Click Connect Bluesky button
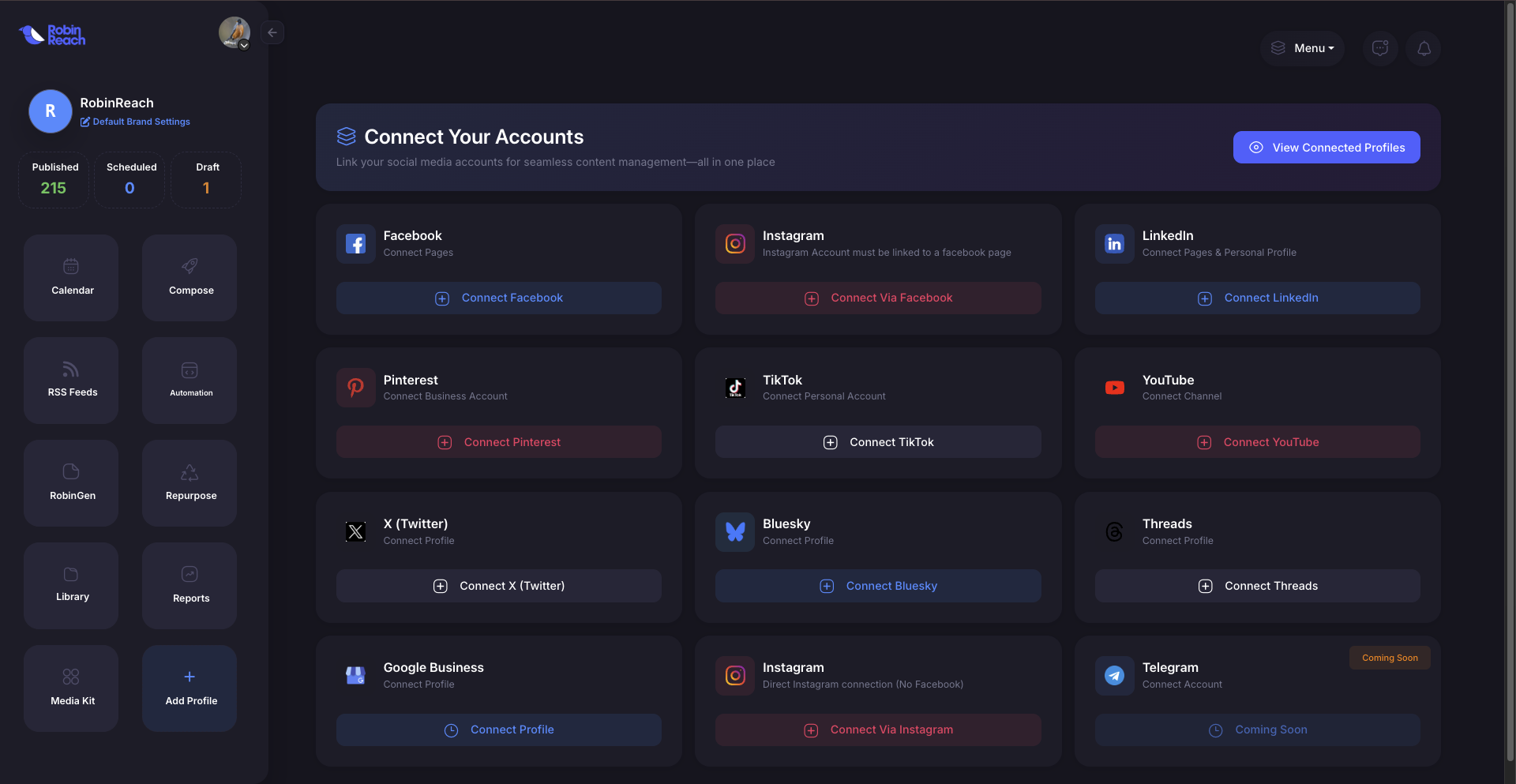This screenshot has width=1516, height=784. click(x=878, y=586)
